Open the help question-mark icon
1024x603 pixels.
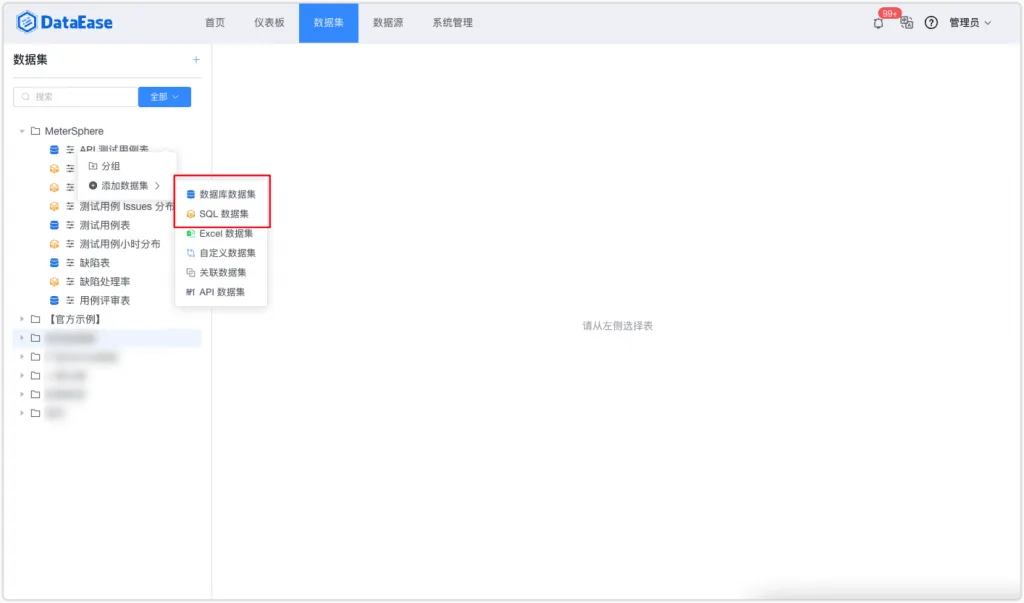[x=931, y=23]
